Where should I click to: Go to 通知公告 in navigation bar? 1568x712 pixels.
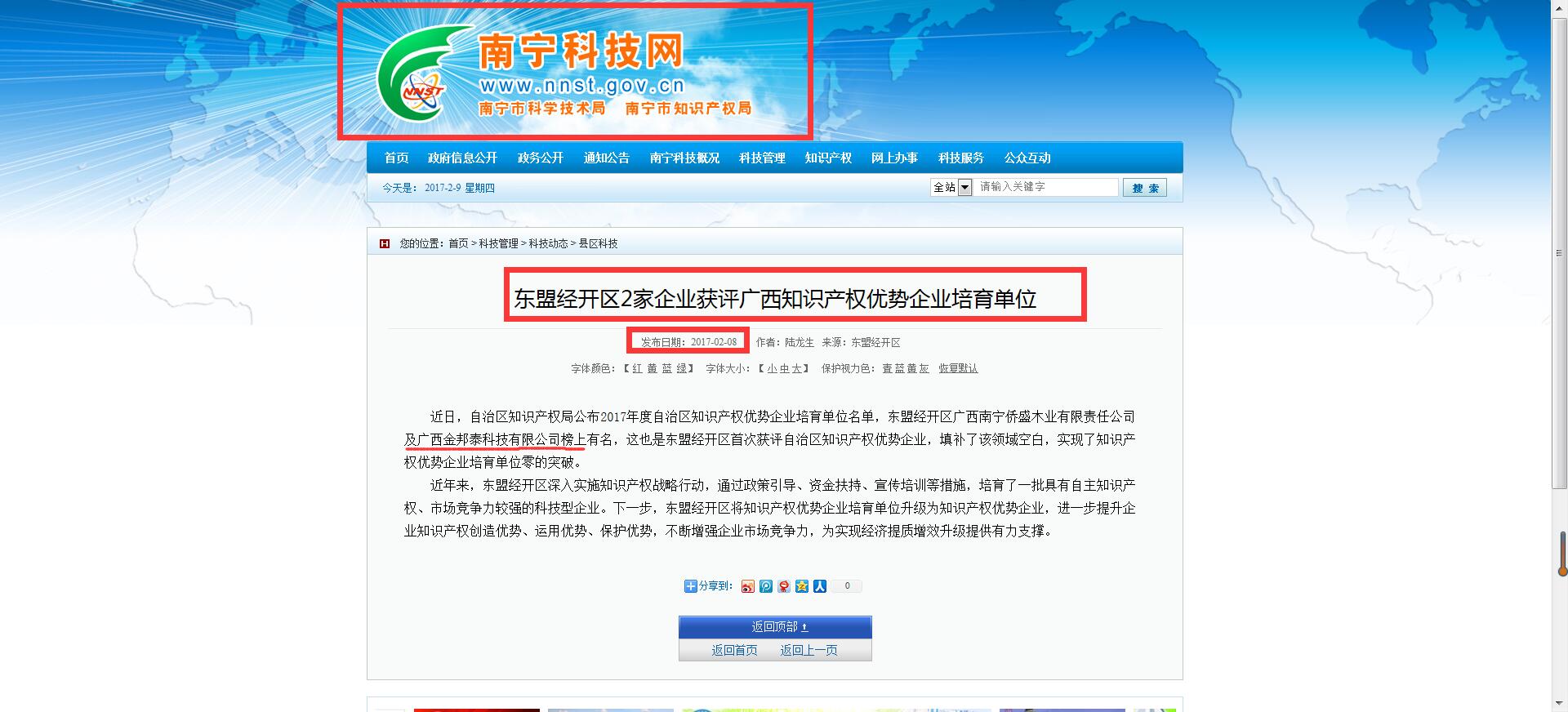[x=606, y=158]
